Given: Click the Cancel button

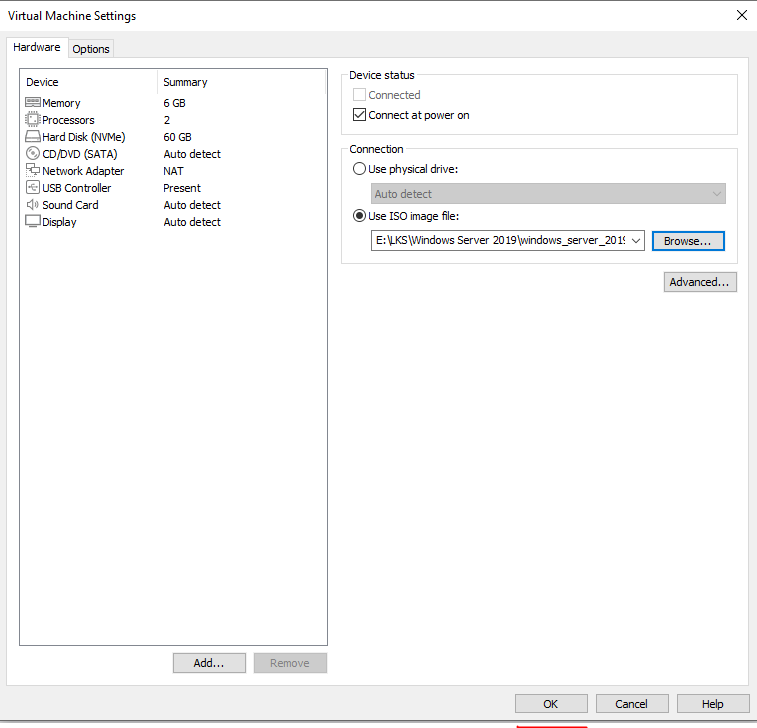Looking at the screenshot, I should tap(632, 704).
